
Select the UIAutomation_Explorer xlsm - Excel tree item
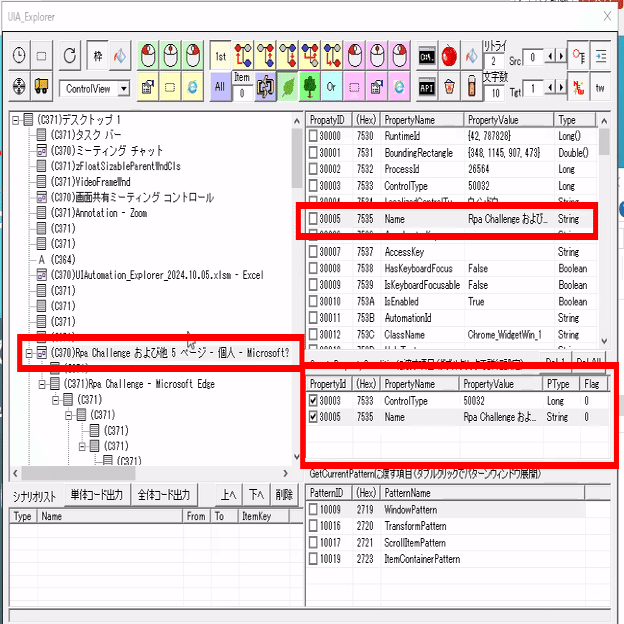click(157, 275)
